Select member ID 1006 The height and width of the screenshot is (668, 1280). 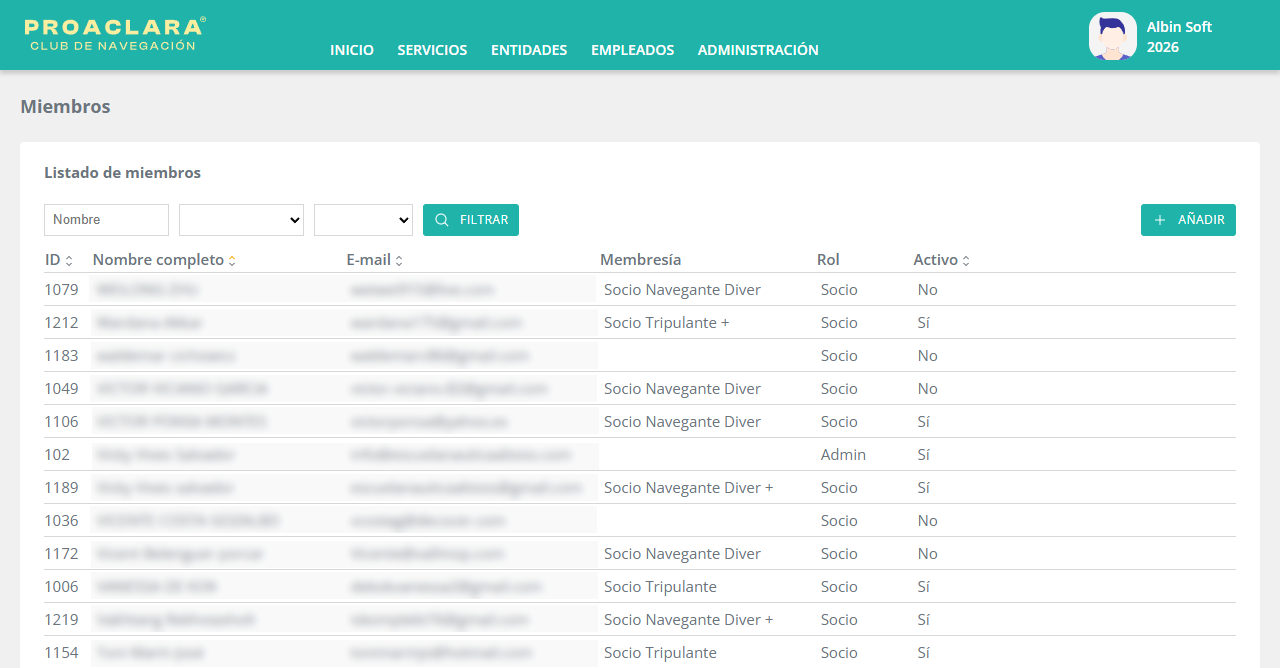(x=61, y=587)
